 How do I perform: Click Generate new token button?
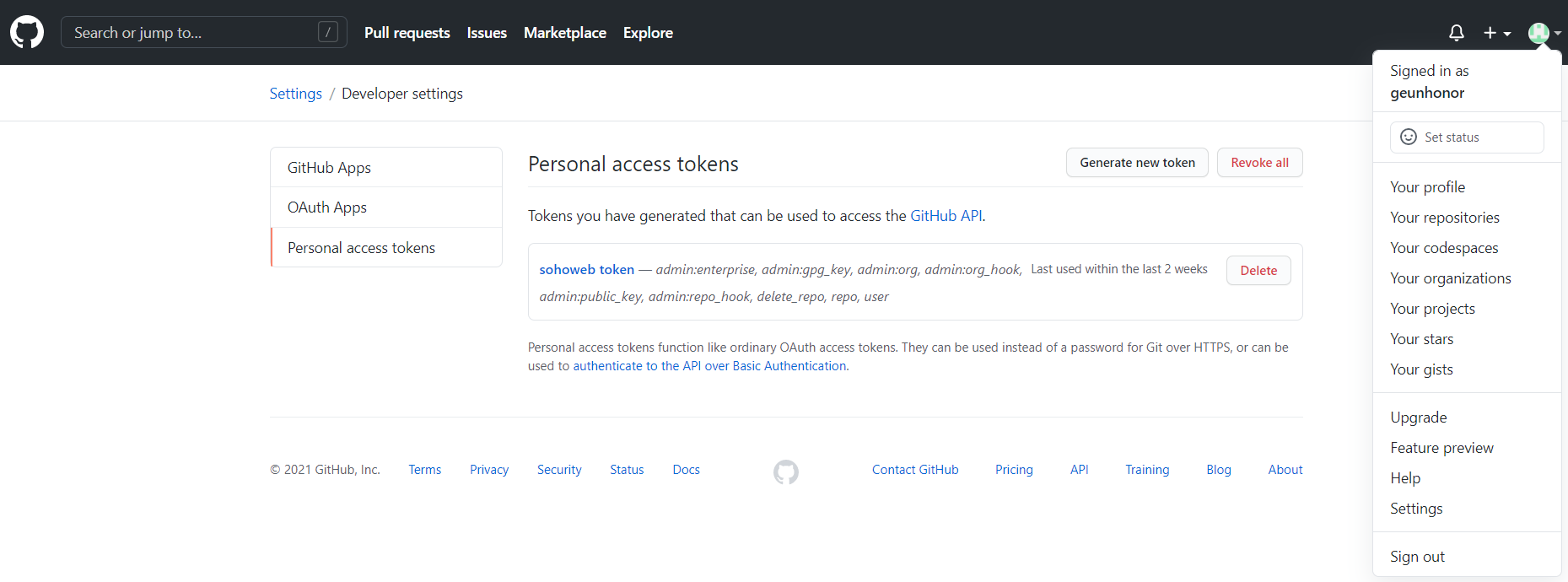click(x=1137, y=163)
